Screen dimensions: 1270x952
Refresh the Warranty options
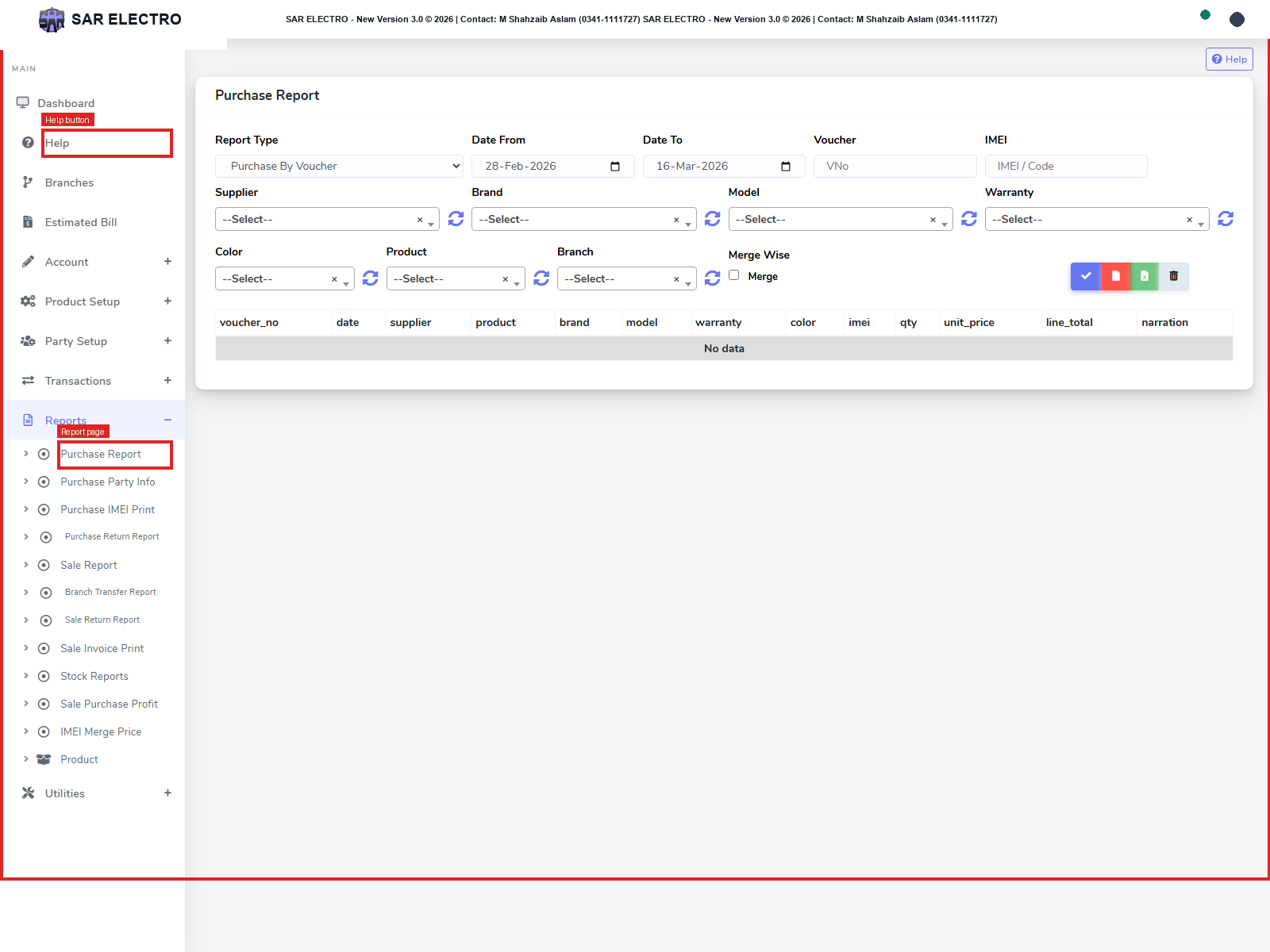1226,219
